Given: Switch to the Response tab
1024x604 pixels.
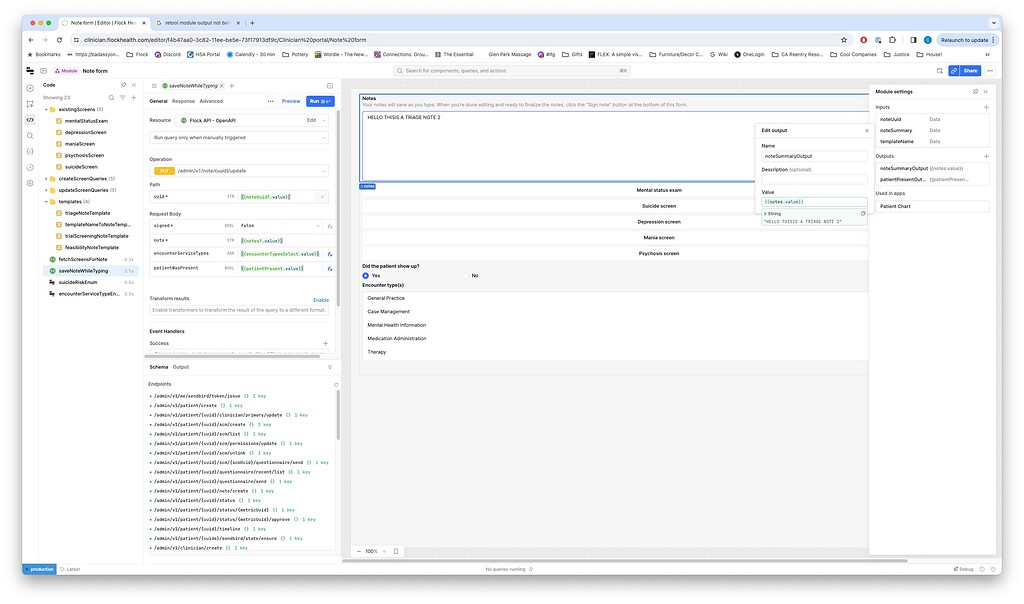Looking at the screenshot, I should pyautogui.click(x=183, y=101).
